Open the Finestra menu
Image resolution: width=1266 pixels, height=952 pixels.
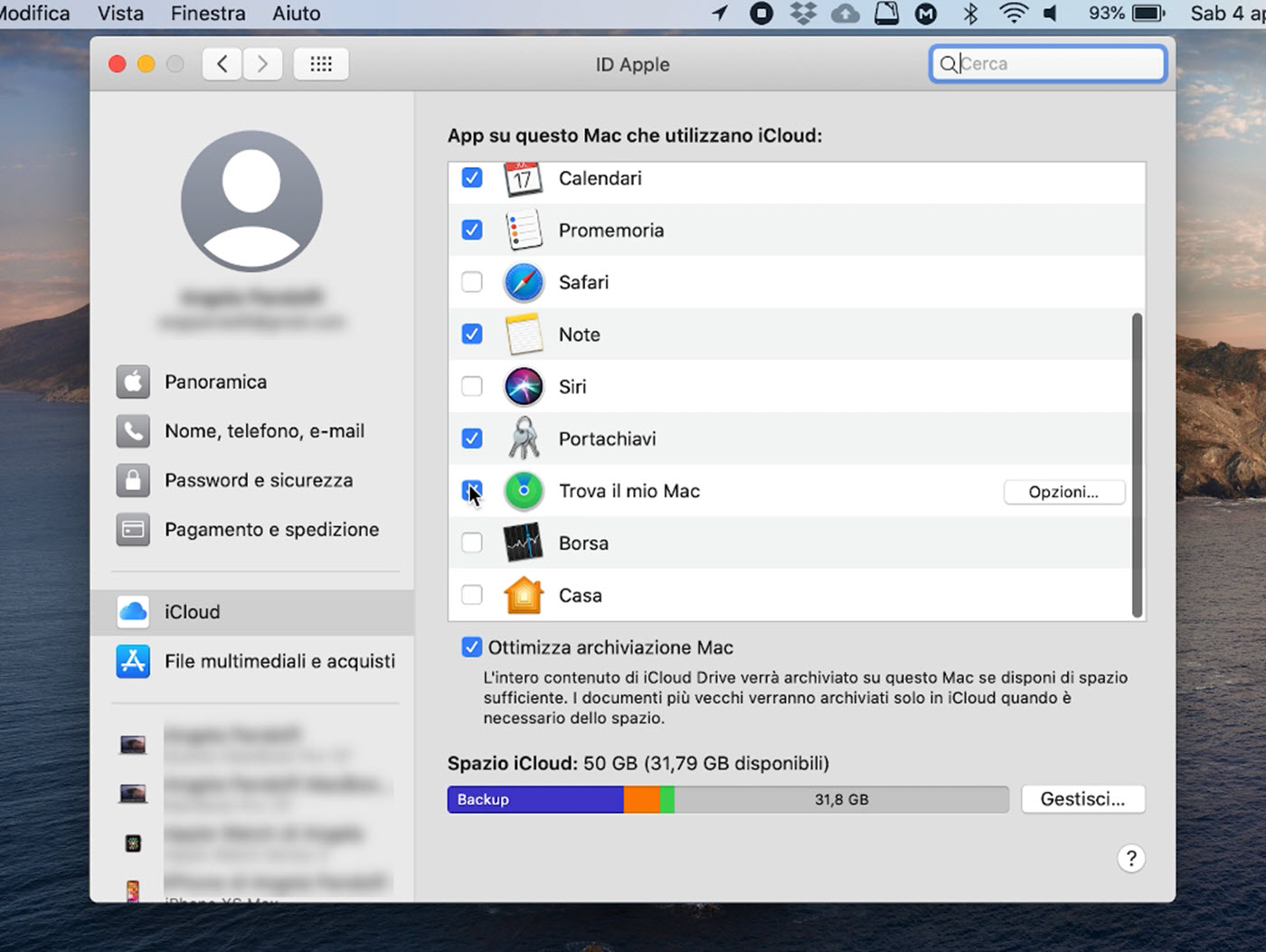coord(208,14)
